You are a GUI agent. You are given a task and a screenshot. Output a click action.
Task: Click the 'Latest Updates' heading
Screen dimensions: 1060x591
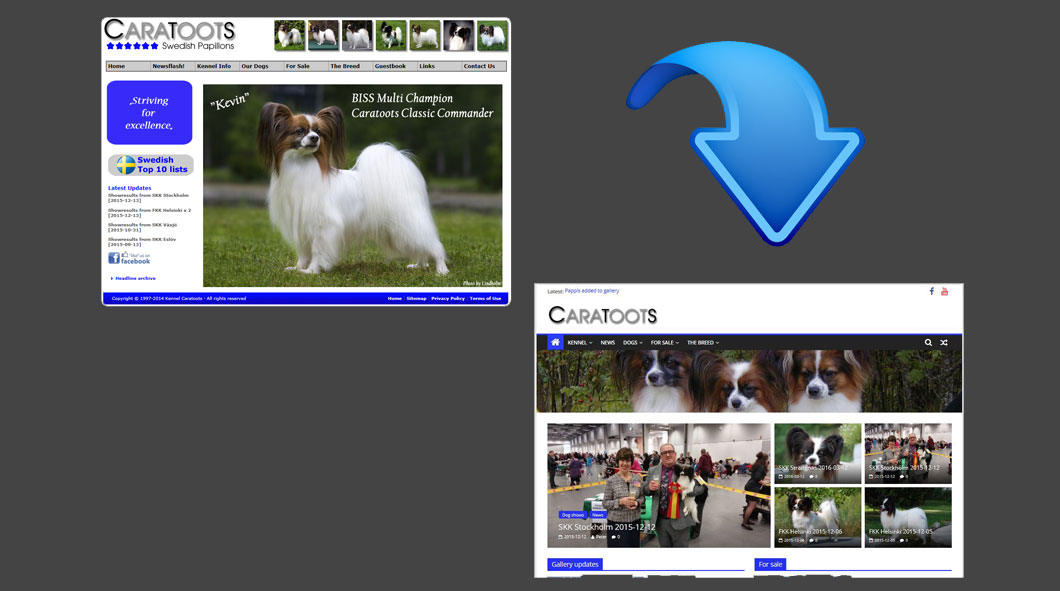(x=129, y=188)
